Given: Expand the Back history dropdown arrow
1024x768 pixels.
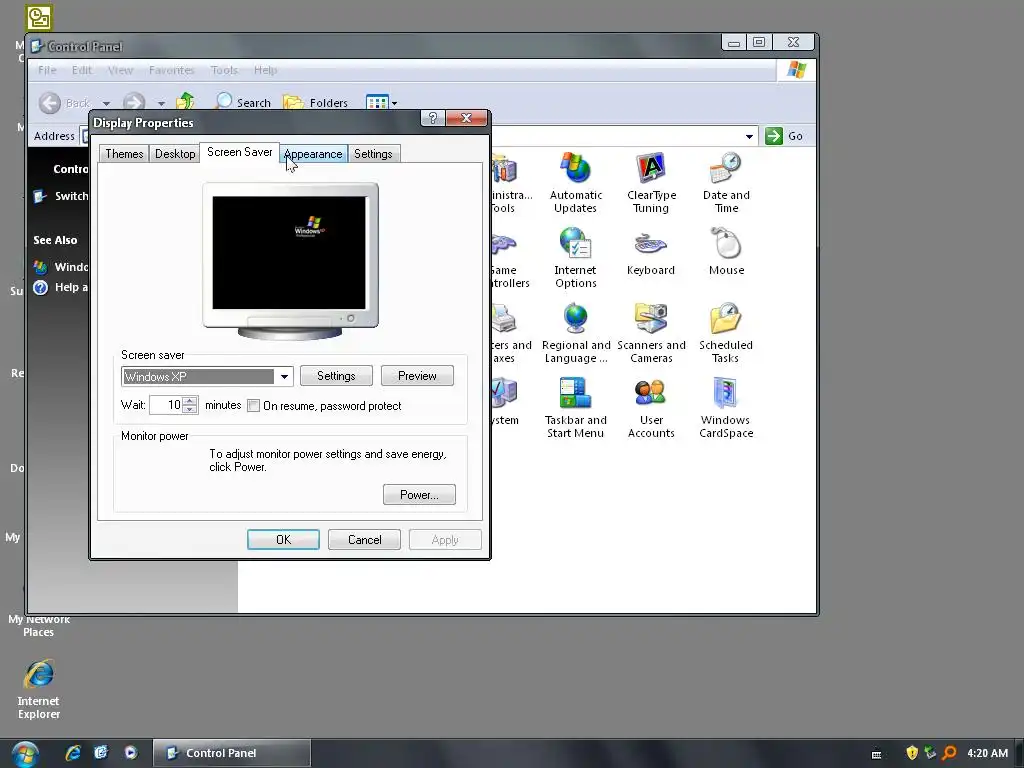Looking at the screenshot, I should coord(106,104).
